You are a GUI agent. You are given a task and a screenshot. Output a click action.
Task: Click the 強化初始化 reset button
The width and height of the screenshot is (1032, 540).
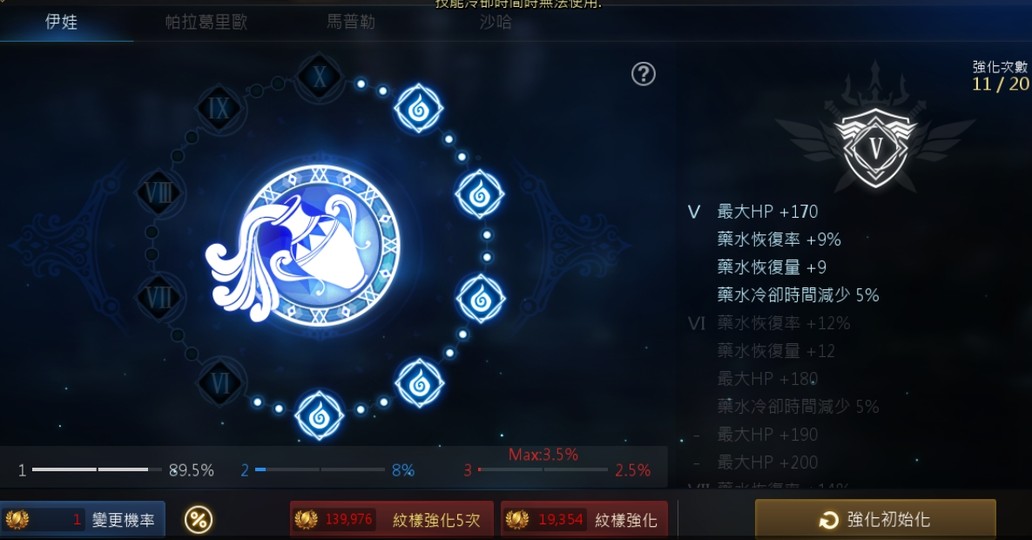tap(875, 520)
